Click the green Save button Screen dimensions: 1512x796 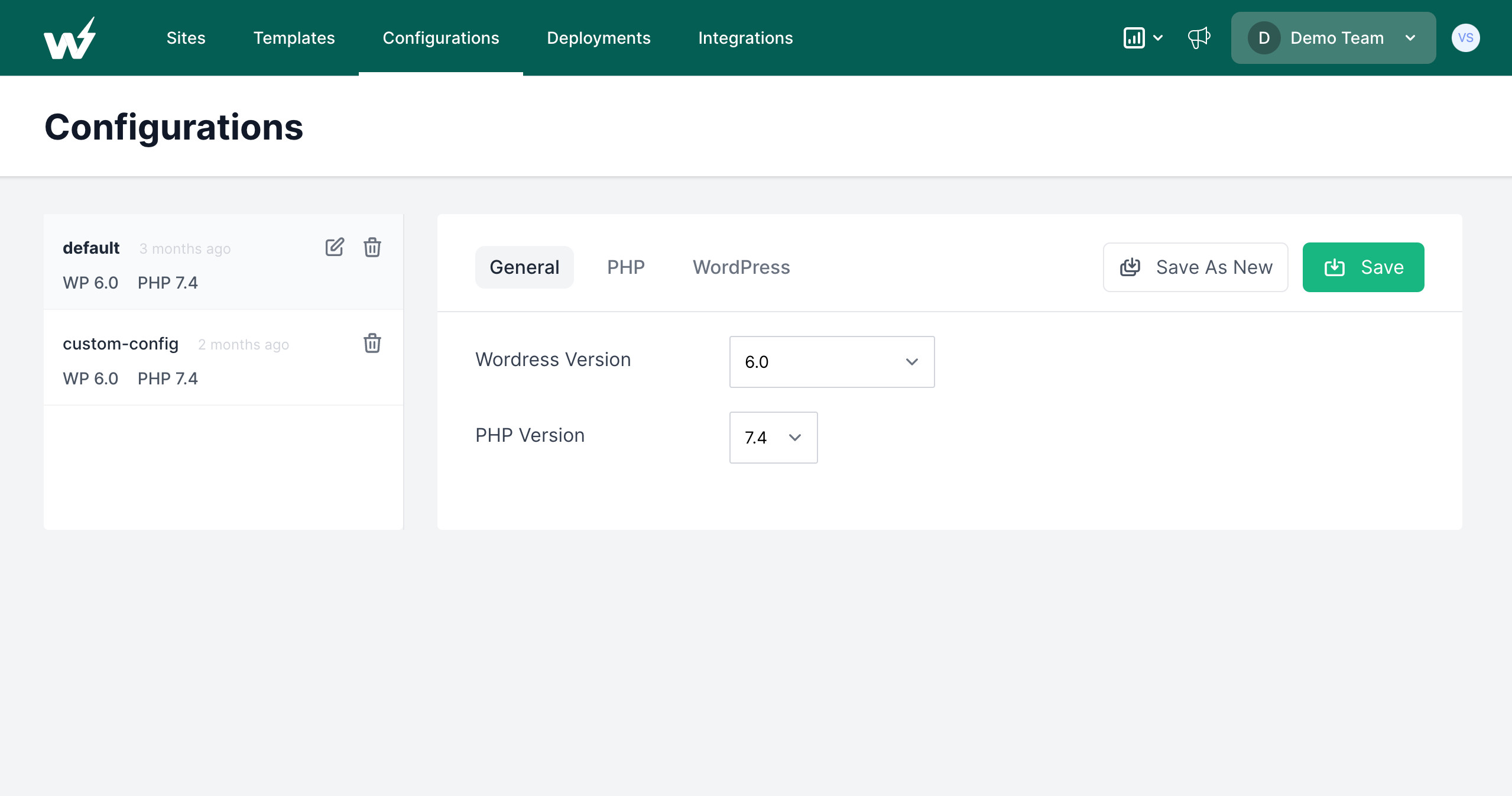(1363, 267)
